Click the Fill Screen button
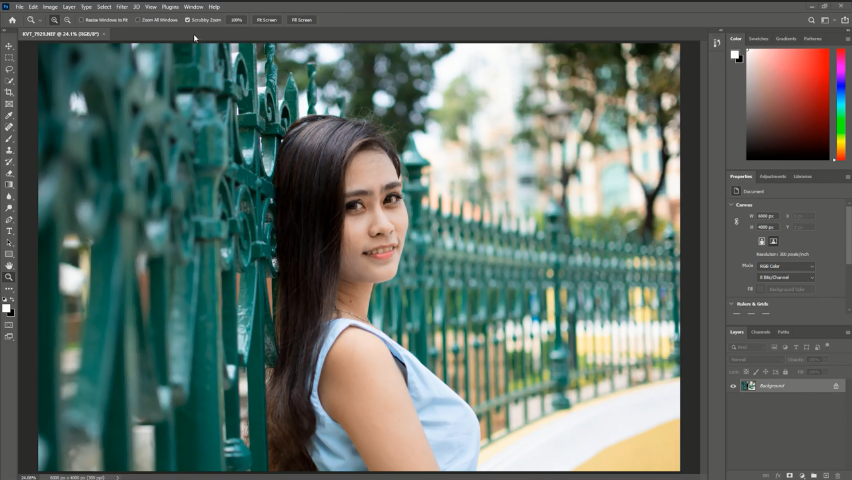This screenshot has height=480, width=852. tap(301, 20)
